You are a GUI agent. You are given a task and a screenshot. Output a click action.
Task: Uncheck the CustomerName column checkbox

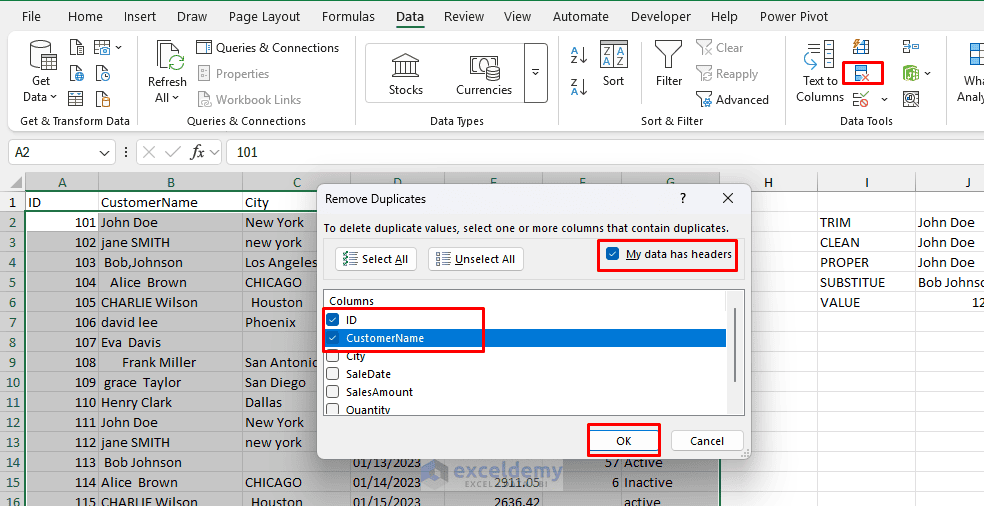pos(333,338)
